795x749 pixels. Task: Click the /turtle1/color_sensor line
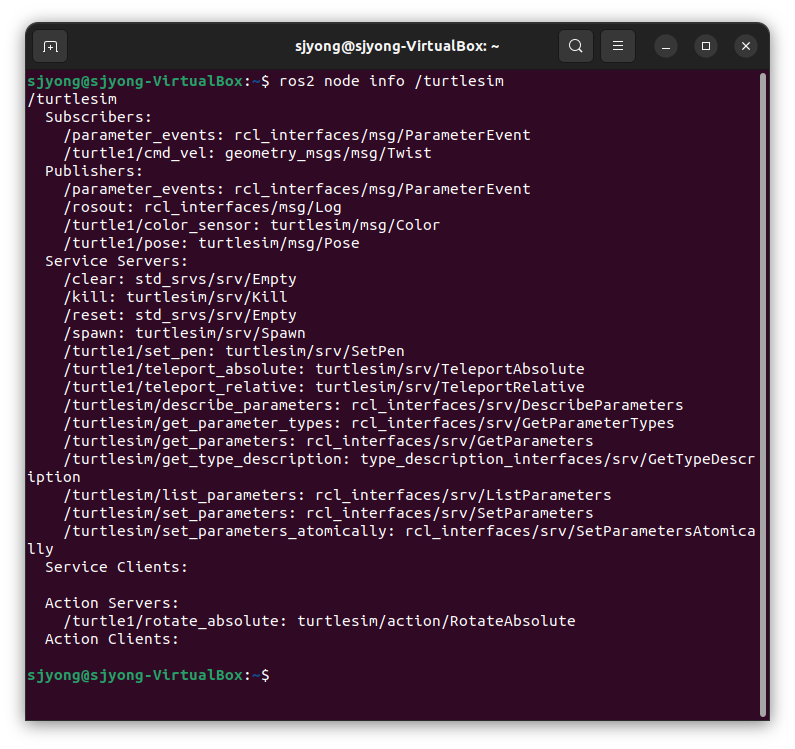click(251, 225)
